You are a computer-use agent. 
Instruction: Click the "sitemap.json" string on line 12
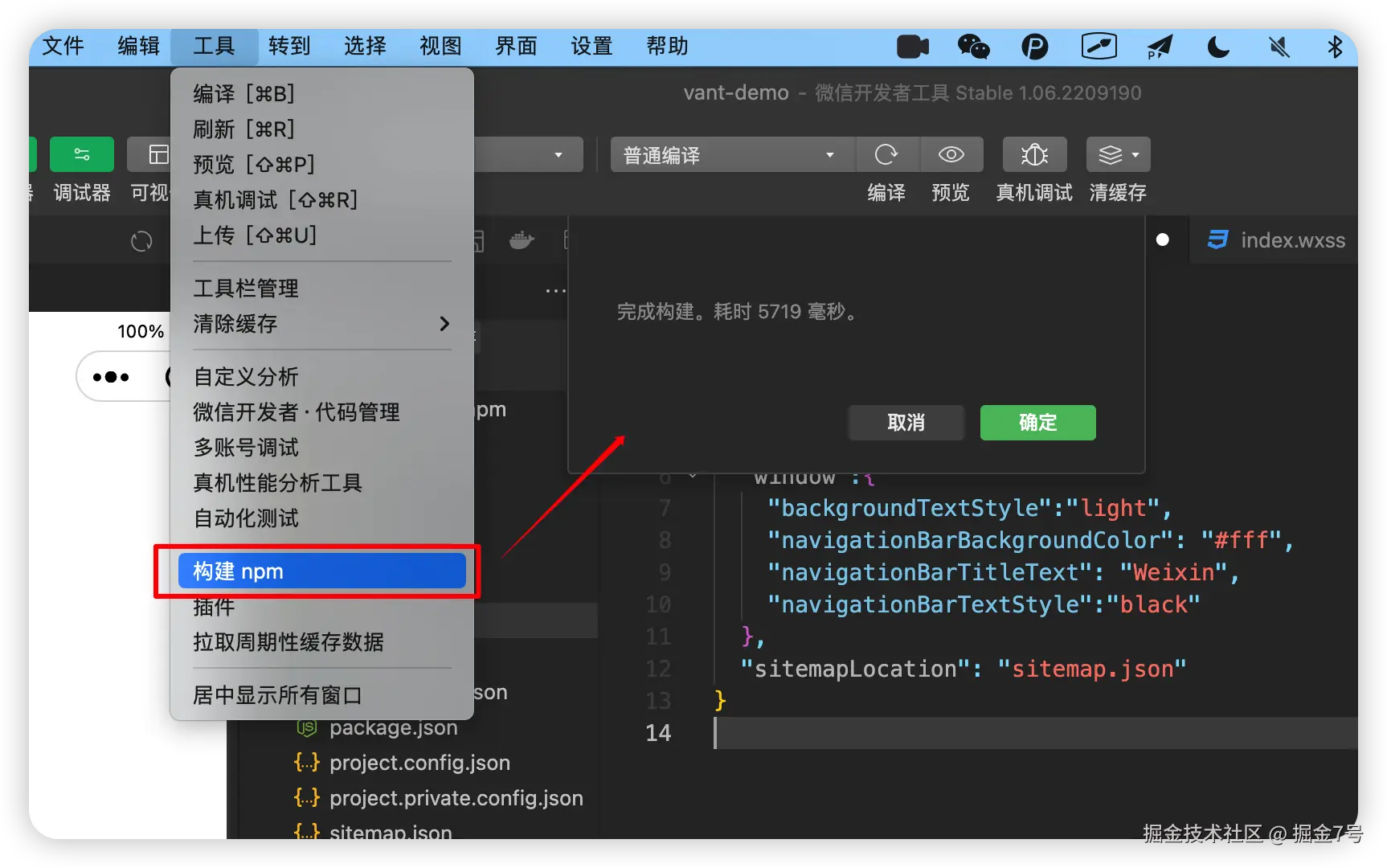click(x=1092, y=669)
